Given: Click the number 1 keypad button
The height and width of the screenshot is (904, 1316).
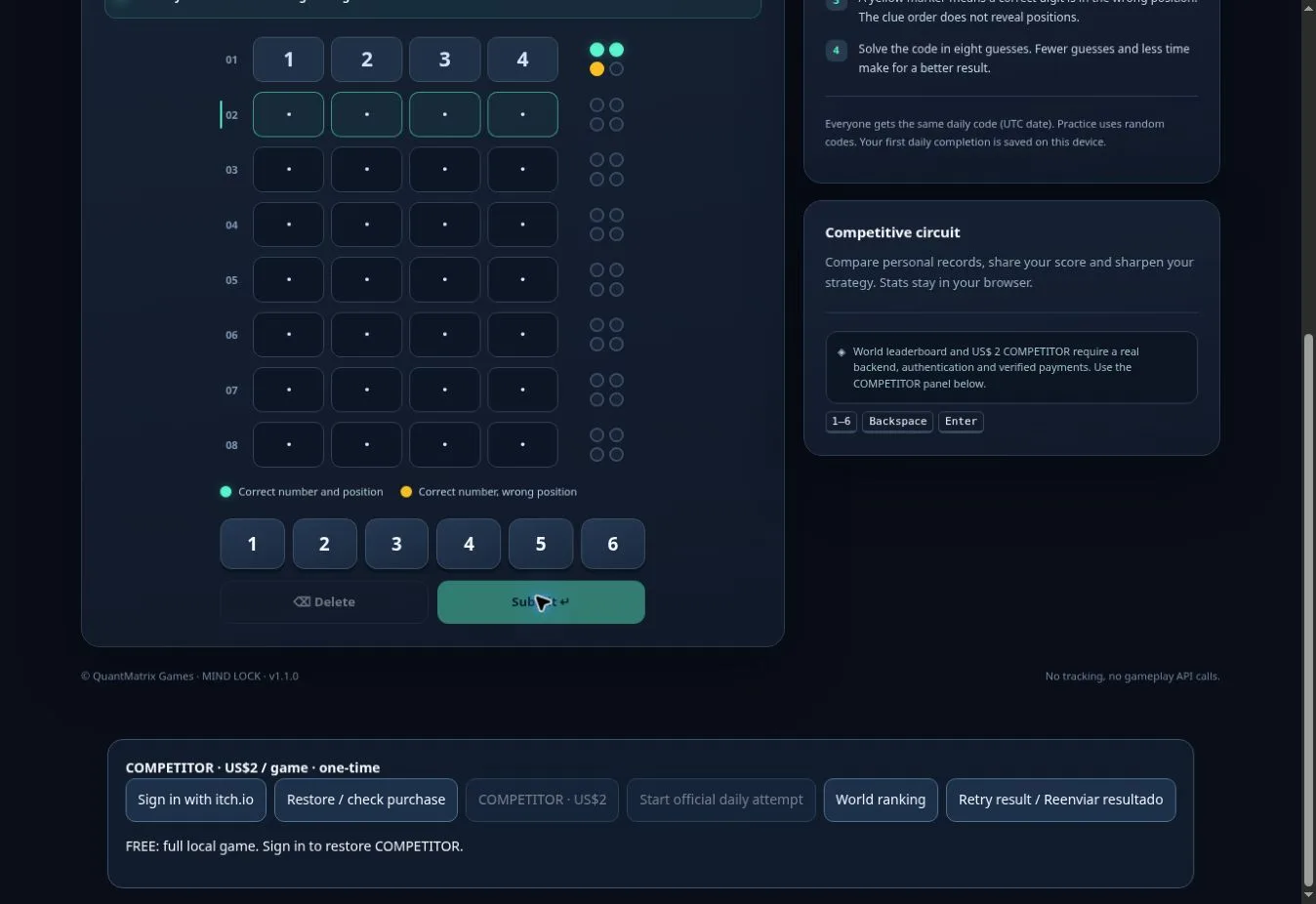Looking at the screenshot, I should (x=252, y=544).
